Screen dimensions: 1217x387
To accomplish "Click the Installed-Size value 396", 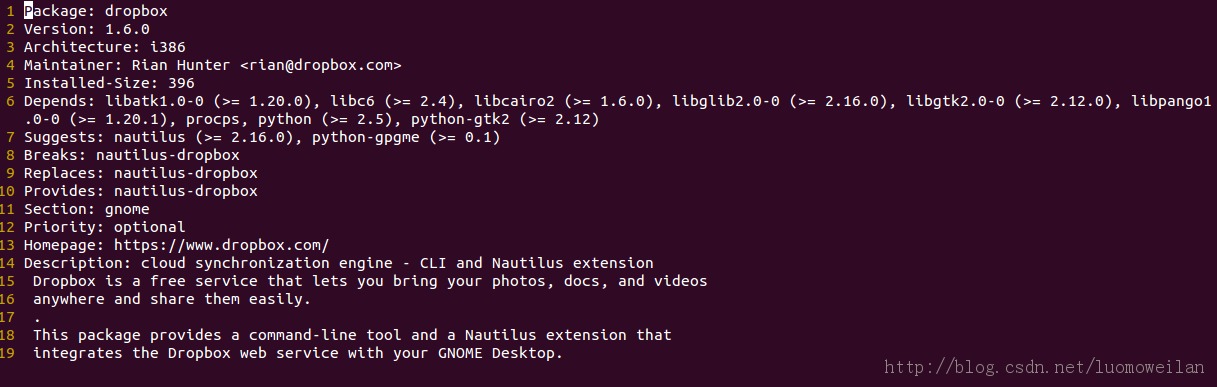I will click(x=181, y=83).
